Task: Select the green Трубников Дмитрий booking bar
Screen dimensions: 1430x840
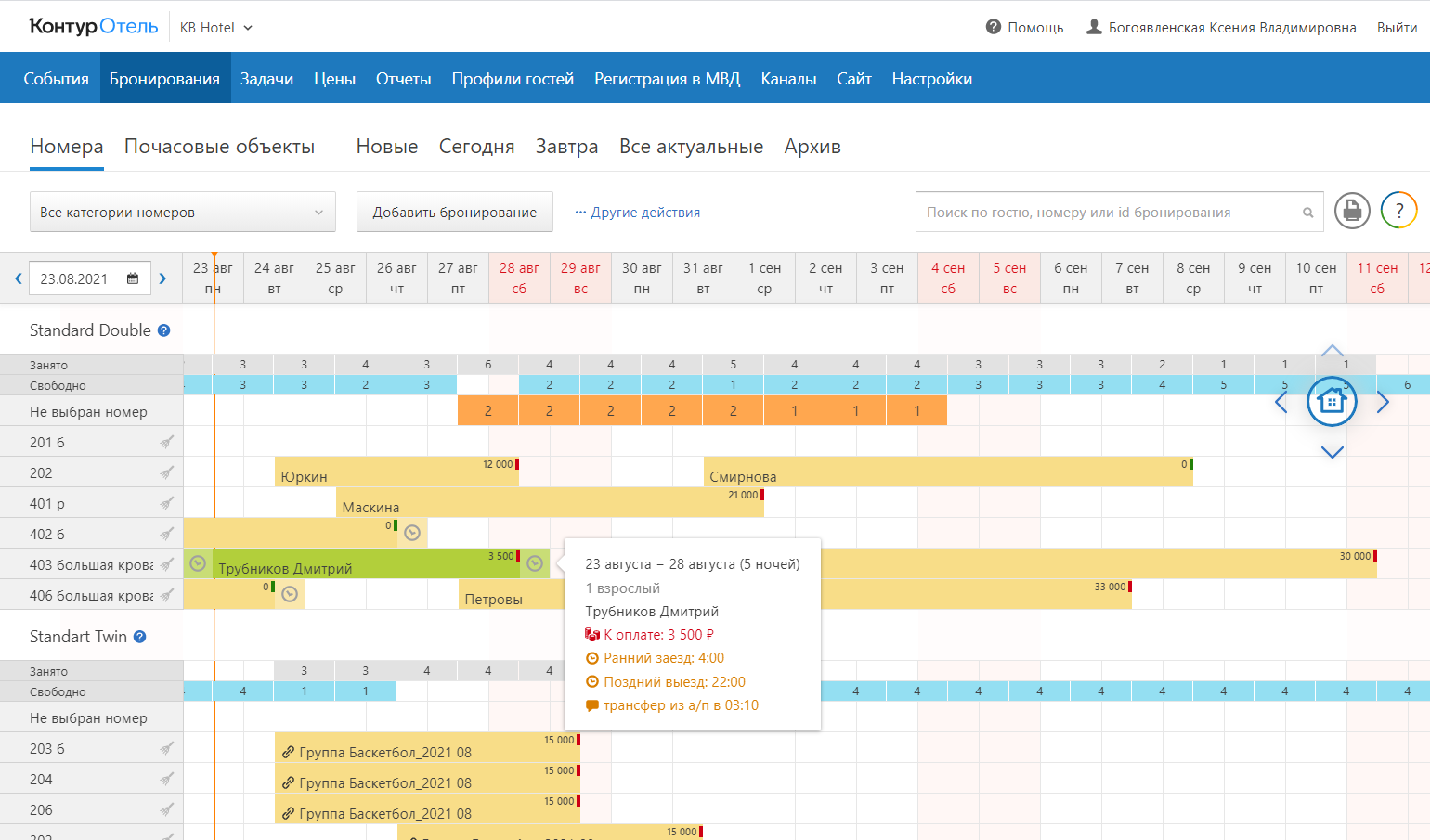Action: [353, 564]
